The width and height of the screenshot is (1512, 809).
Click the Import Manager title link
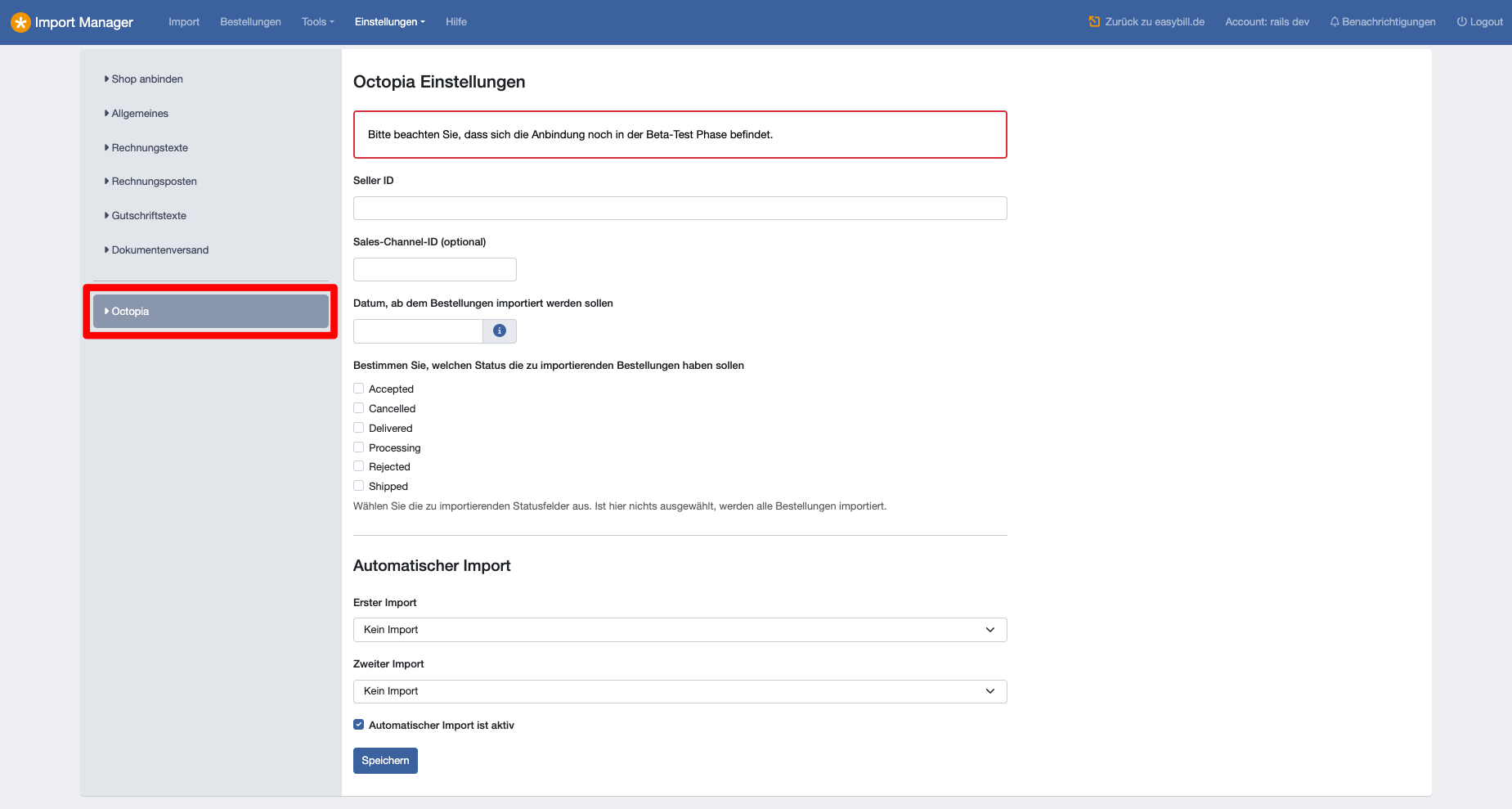(83, 22)
